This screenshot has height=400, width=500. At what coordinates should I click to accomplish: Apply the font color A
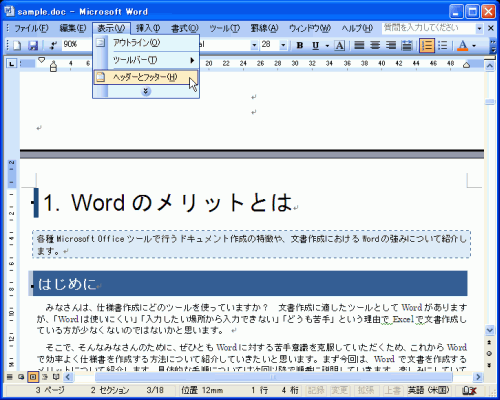tap(462, 45)
